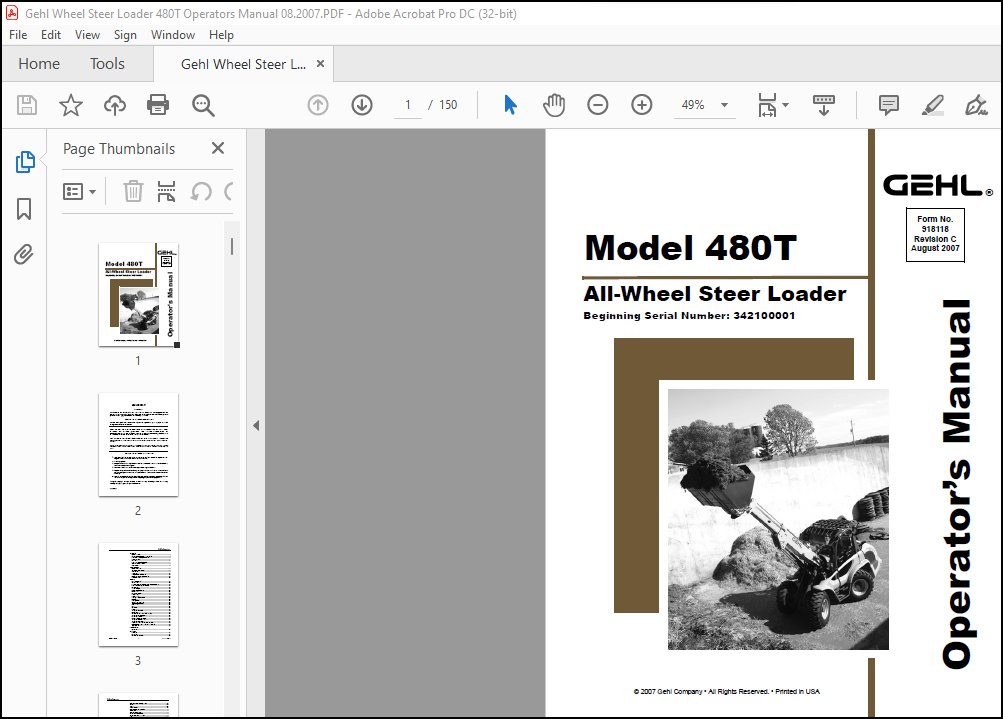Viewport: 1003px width, 719px height.
Task: Click the 'Model 480T' title text
Action: click(x=691, y=248)
